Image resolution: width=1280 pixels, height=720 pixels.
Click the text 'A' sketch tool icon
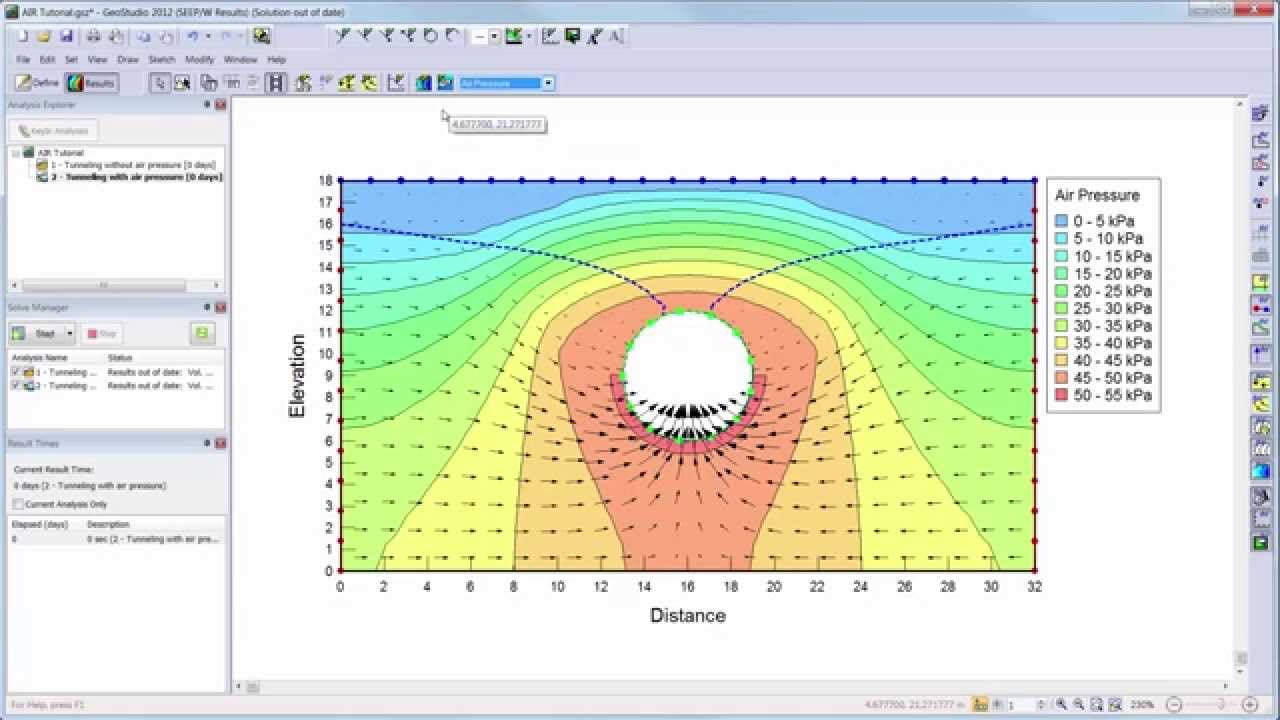click(615, 36)
